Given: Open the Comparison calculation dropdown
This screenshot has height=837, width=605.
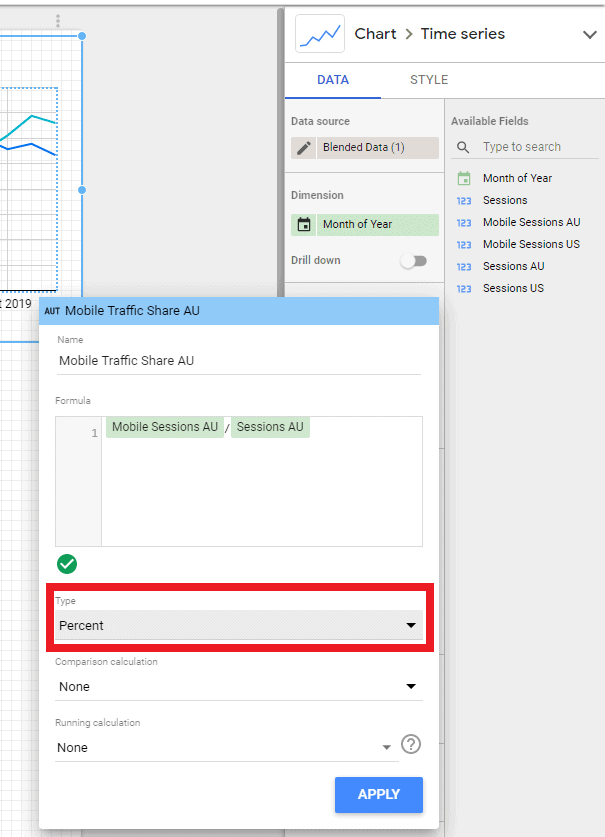Looking at the screenshot, I should (x=238, y=687).
